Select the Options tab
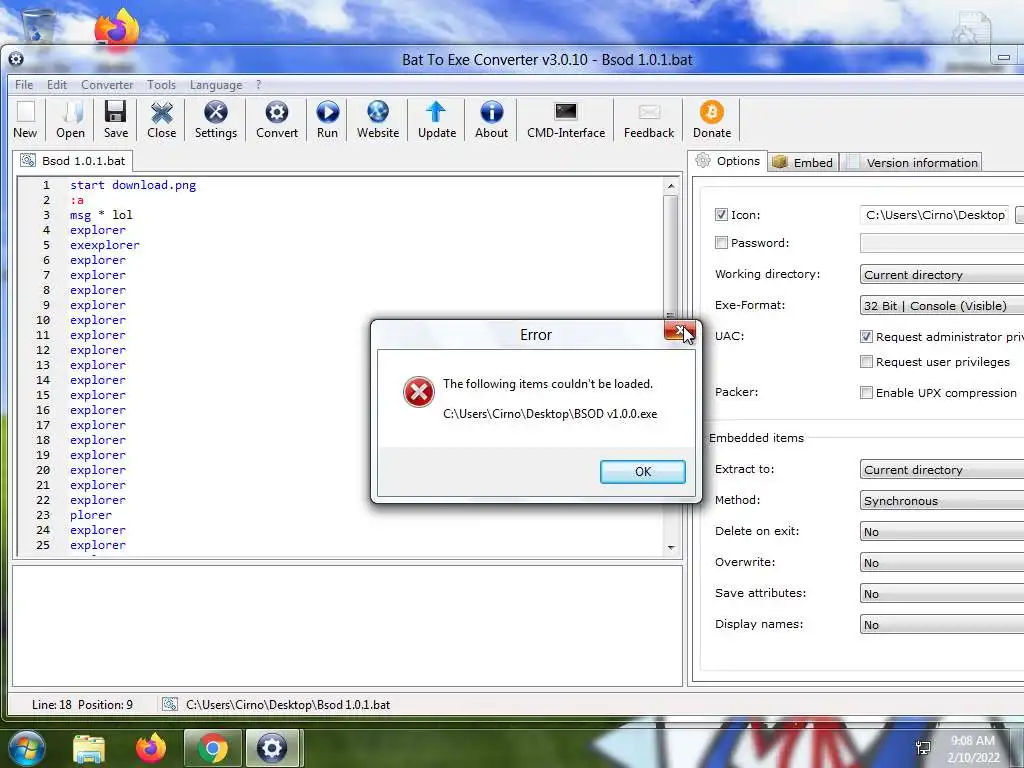1024x768 pixels. tap(727, 161)
